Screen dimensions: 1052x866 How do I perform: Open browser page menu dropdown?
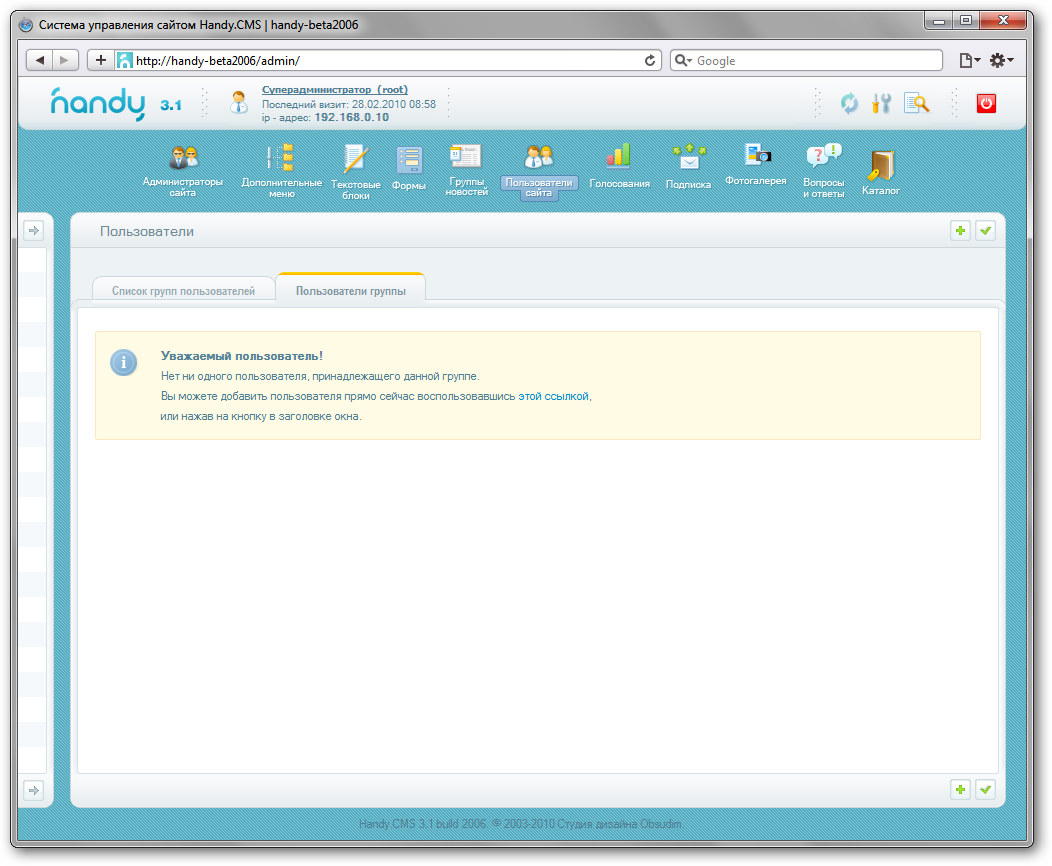click(x=969, y=61)
